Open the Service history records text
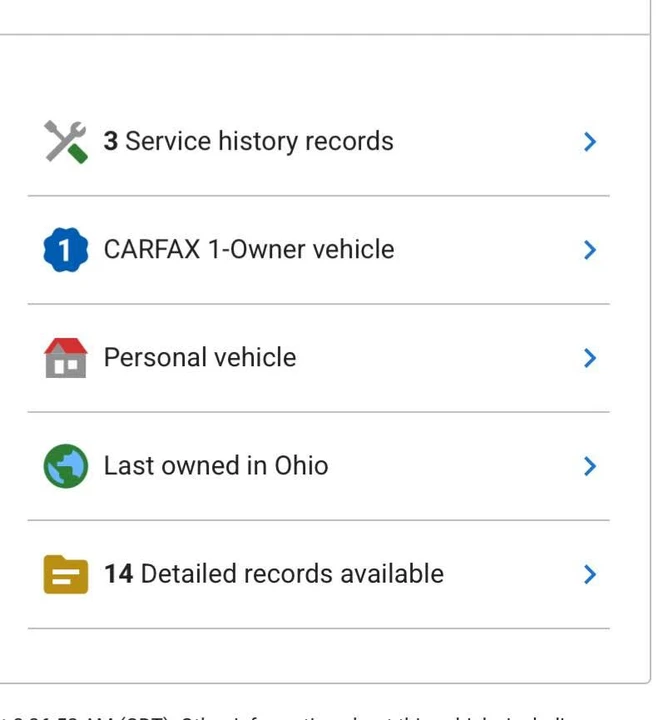668x720 pixels. pyautogui.click(x=248, y=141)
